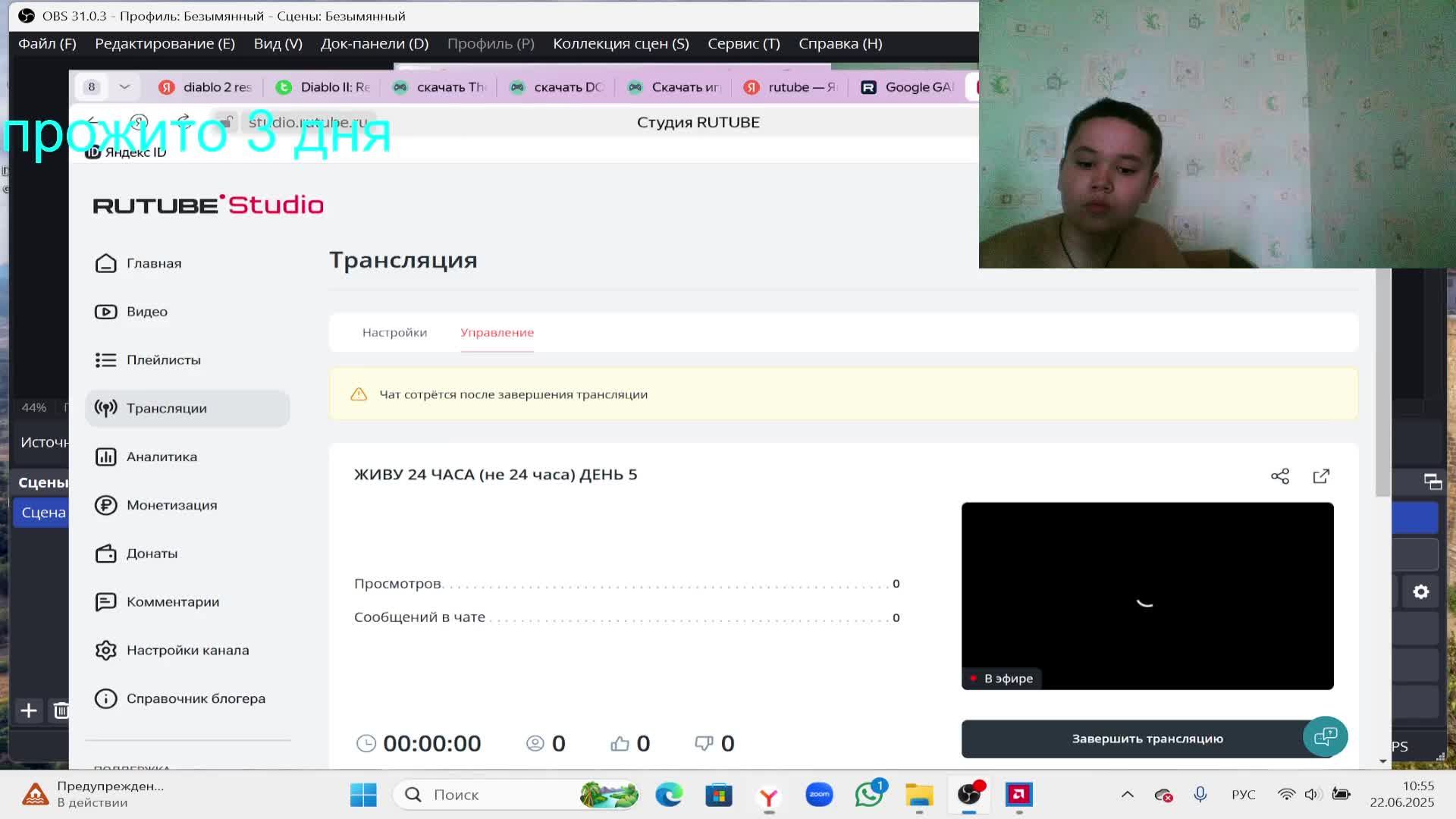1456x819 pixels.
Task: Switch to Настройки tab
Action: (394, 333)
